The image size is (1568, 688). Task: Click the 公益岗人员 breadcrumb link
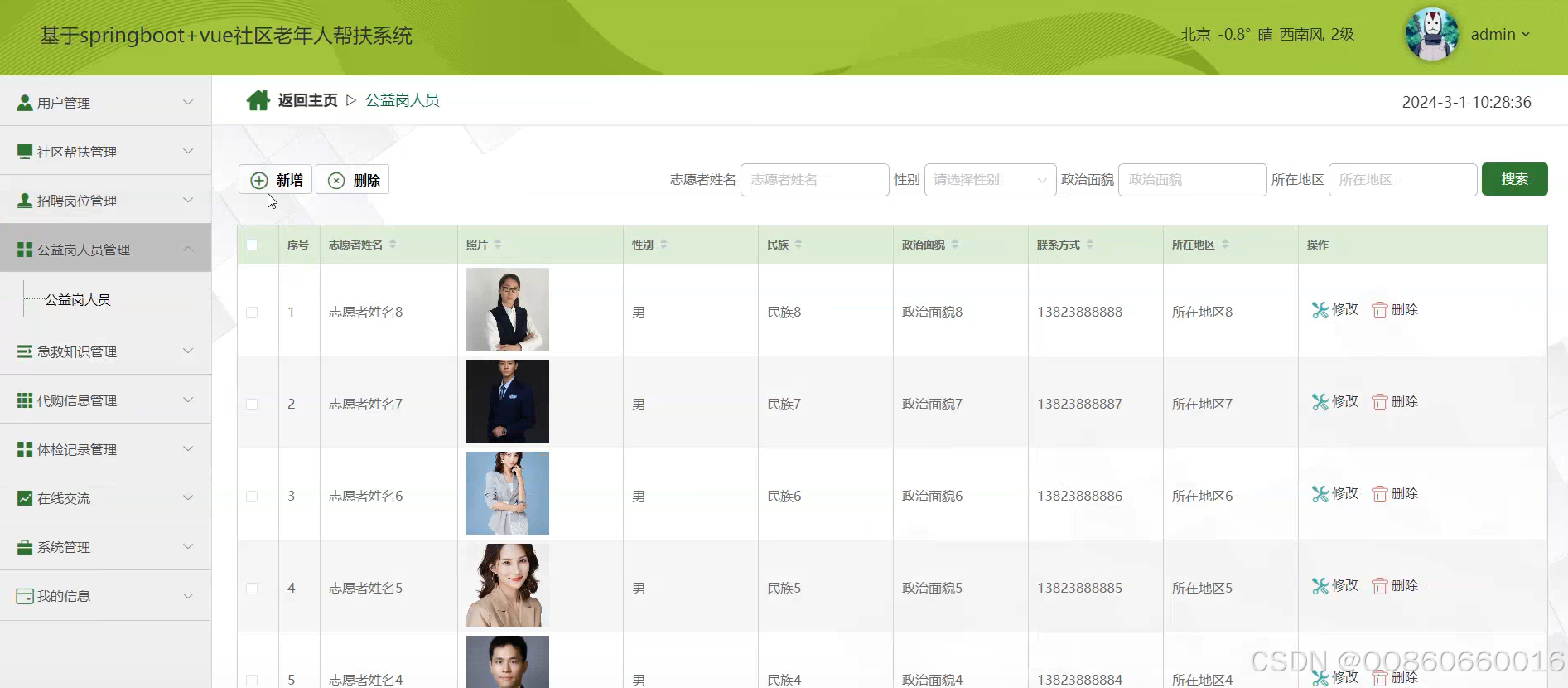point(403,100)
